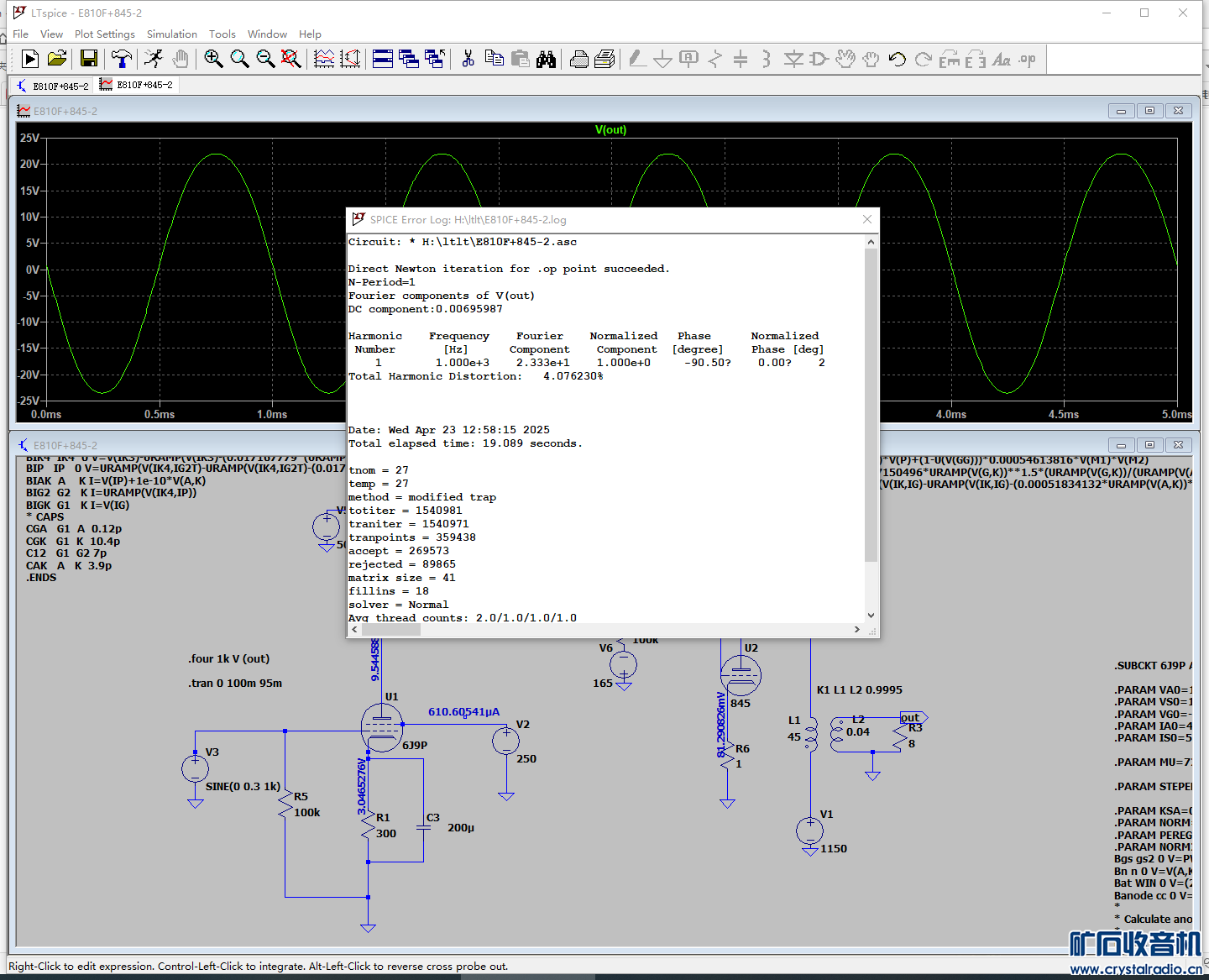Tile windows using the Tile icon
The image size is (1209, 980).
383,59
